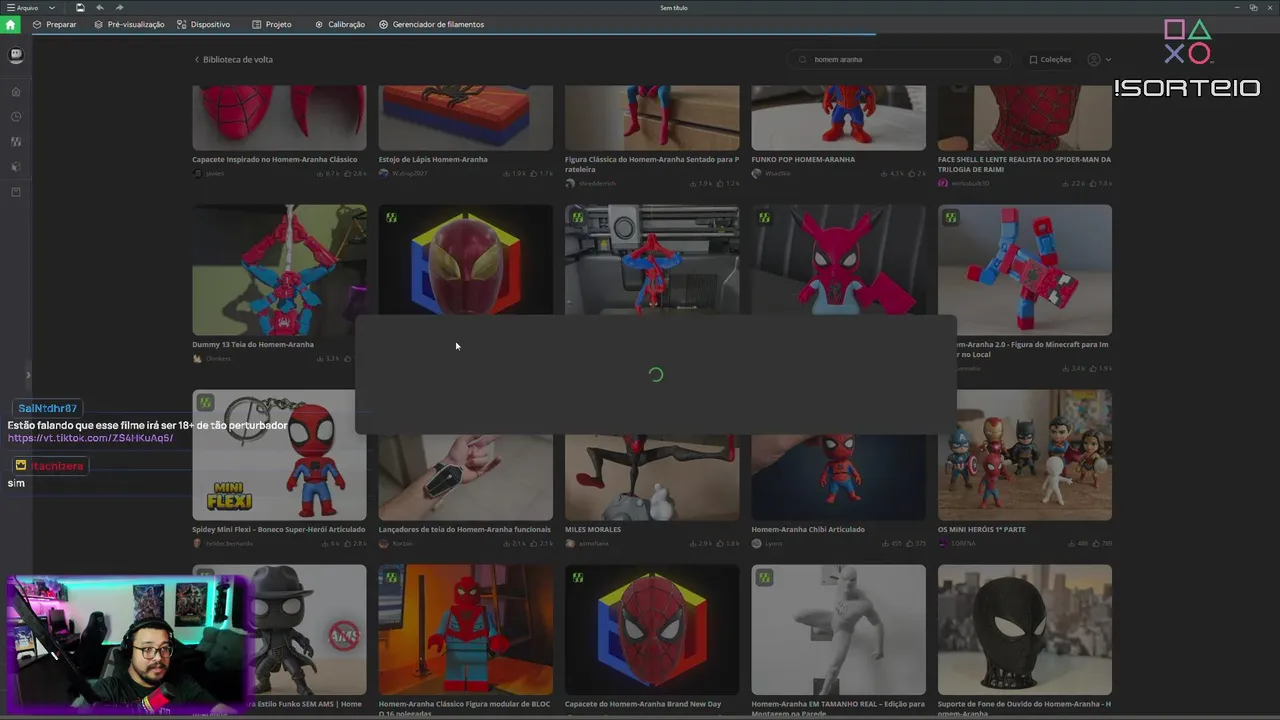Image resolution: width=1280 pixels, height=720 pixels.
Task: Click the green Home icon in the tab bar
Action: 11,24
